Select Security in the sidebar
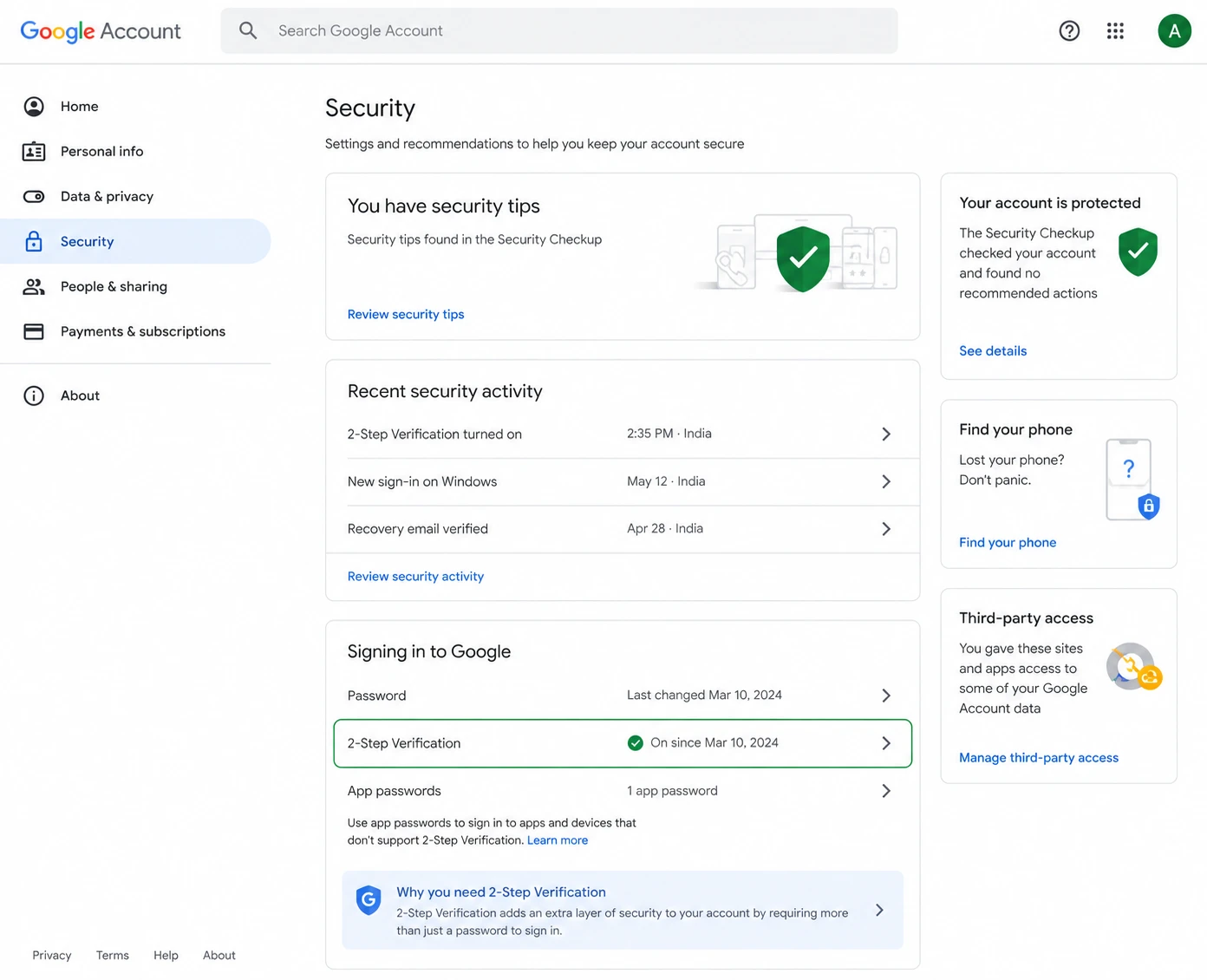Viewport: 1207px width, 980px height. click(x=135, y=242)
